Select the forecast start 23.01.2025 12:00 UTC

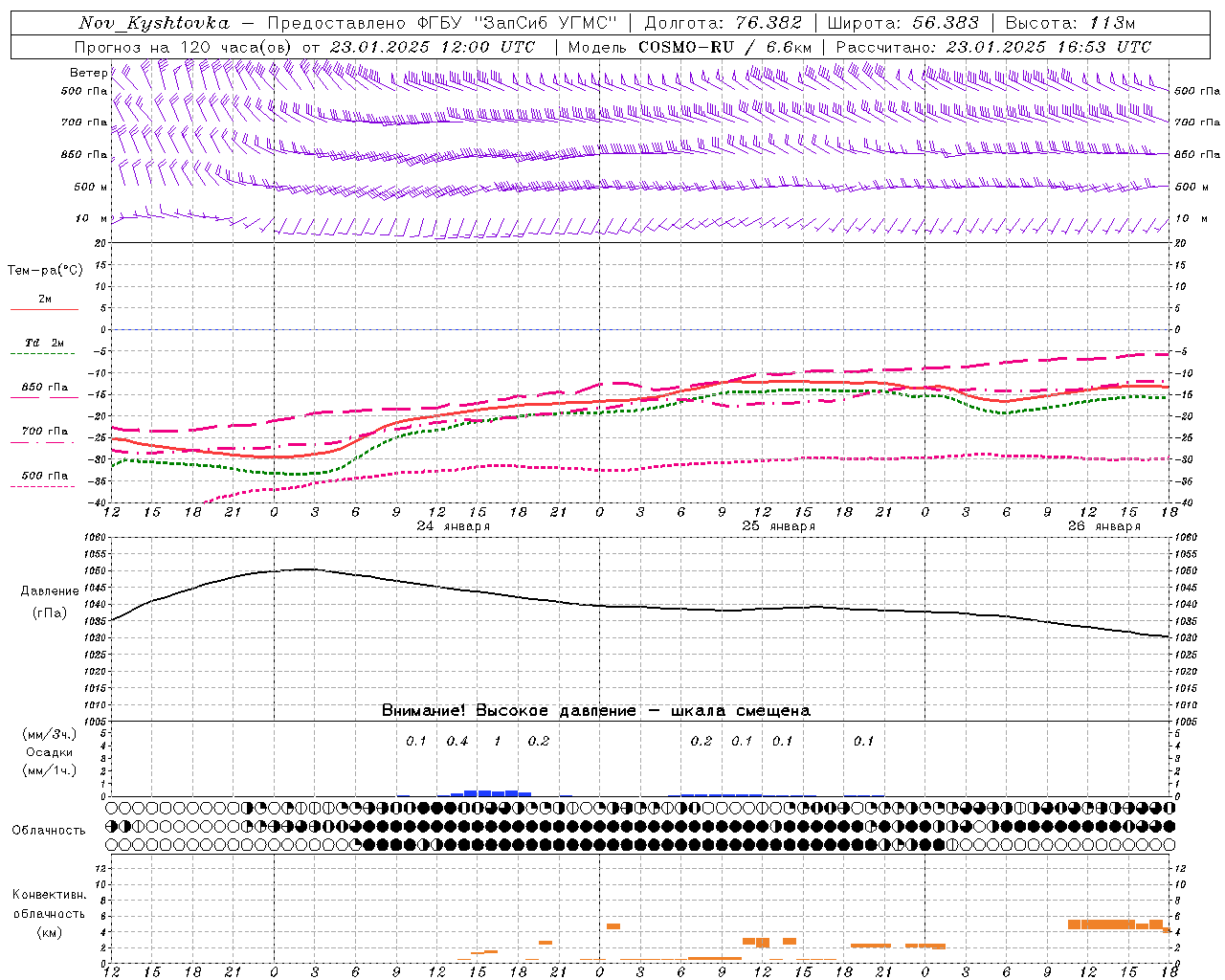point(433,47)
